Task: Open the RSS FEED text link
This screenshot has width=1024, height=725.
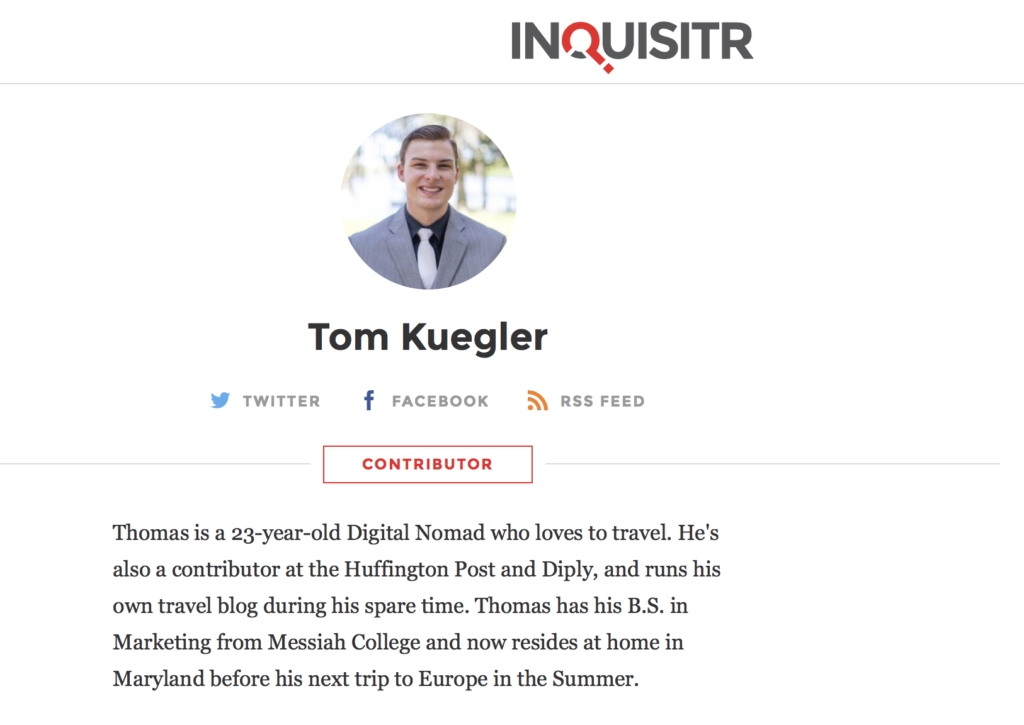Action: (x=602, y=401)
